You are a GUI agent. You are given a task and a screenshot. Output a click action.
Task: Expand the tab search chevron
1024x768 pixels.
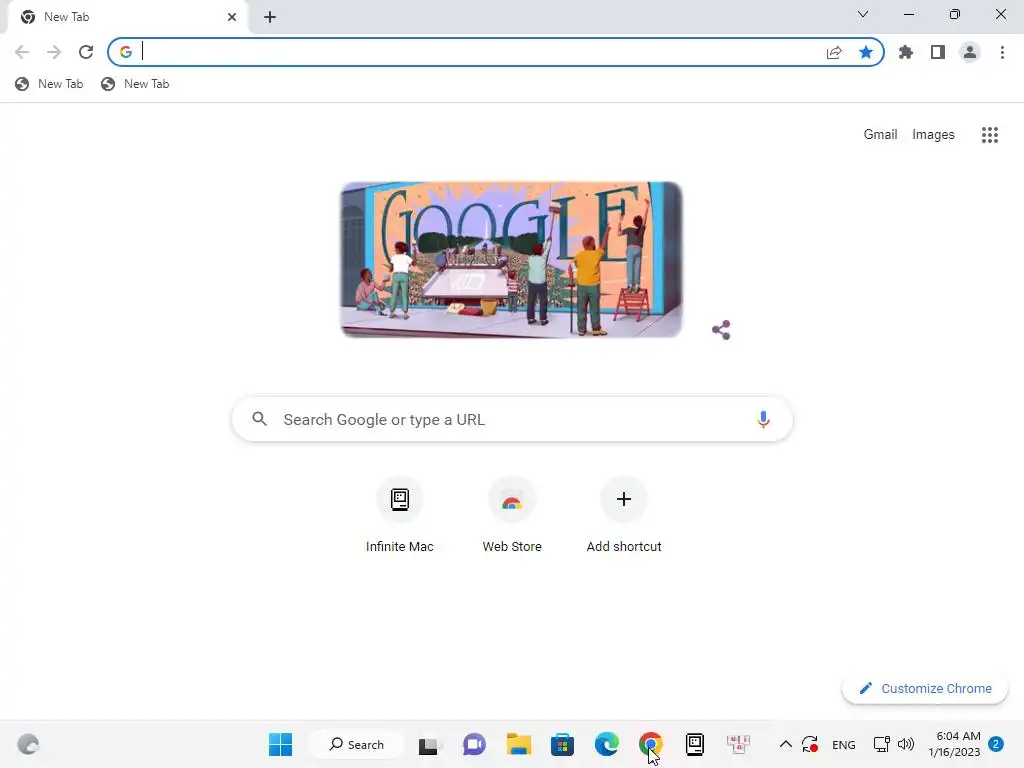point(863,14)
